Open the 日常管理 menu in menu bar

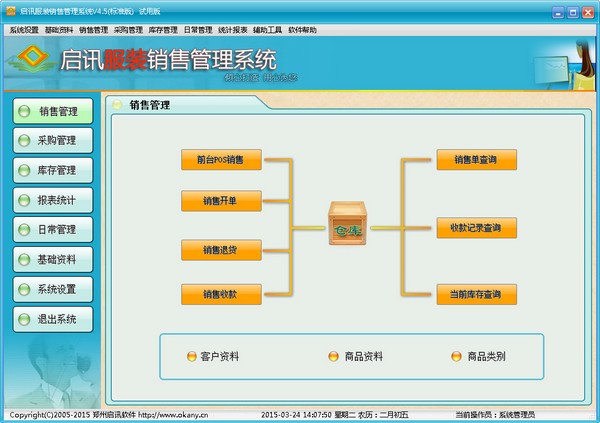coord(198,30)
